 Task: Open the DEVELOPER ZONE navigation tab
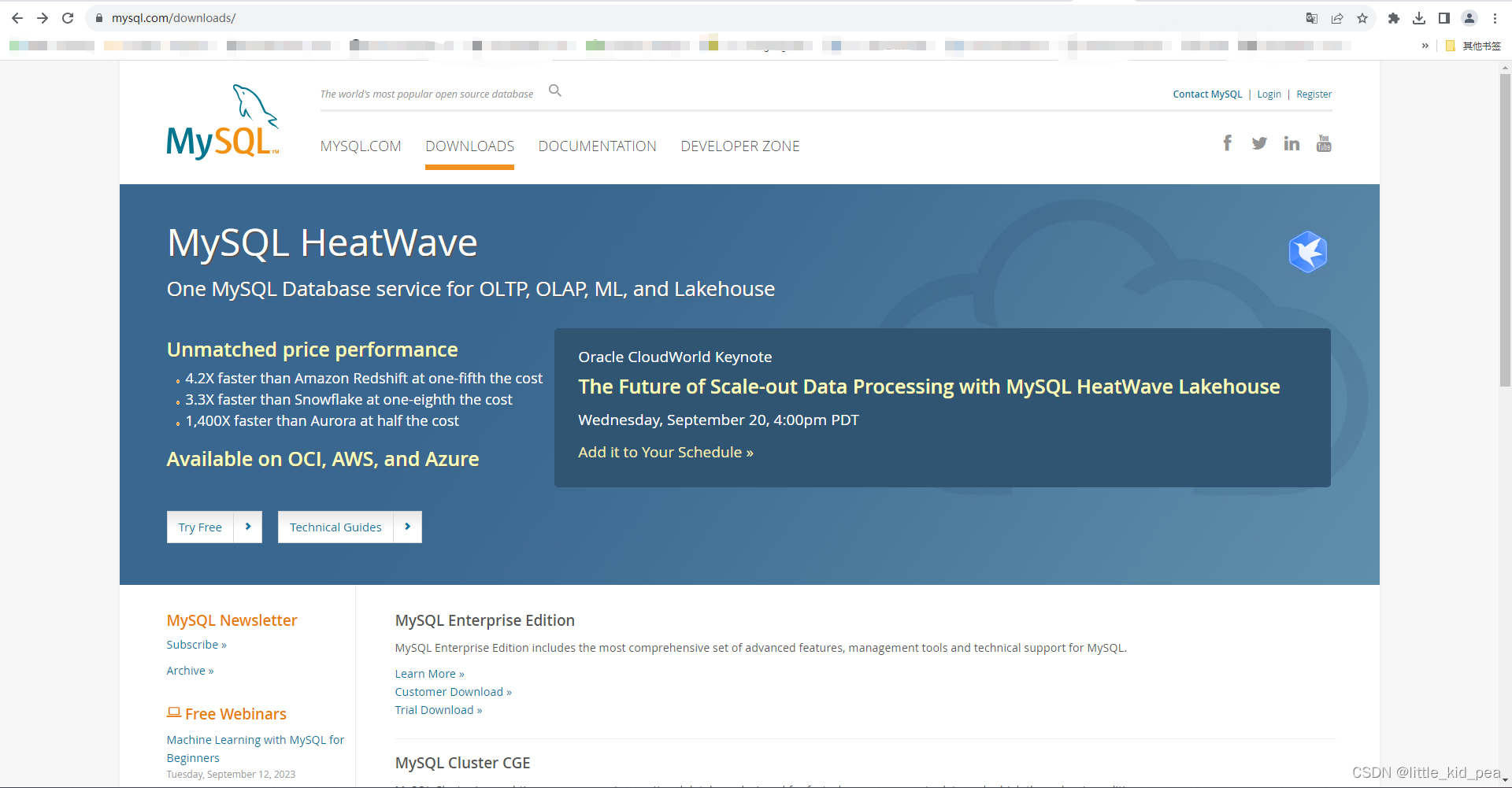tap(740, 146)
